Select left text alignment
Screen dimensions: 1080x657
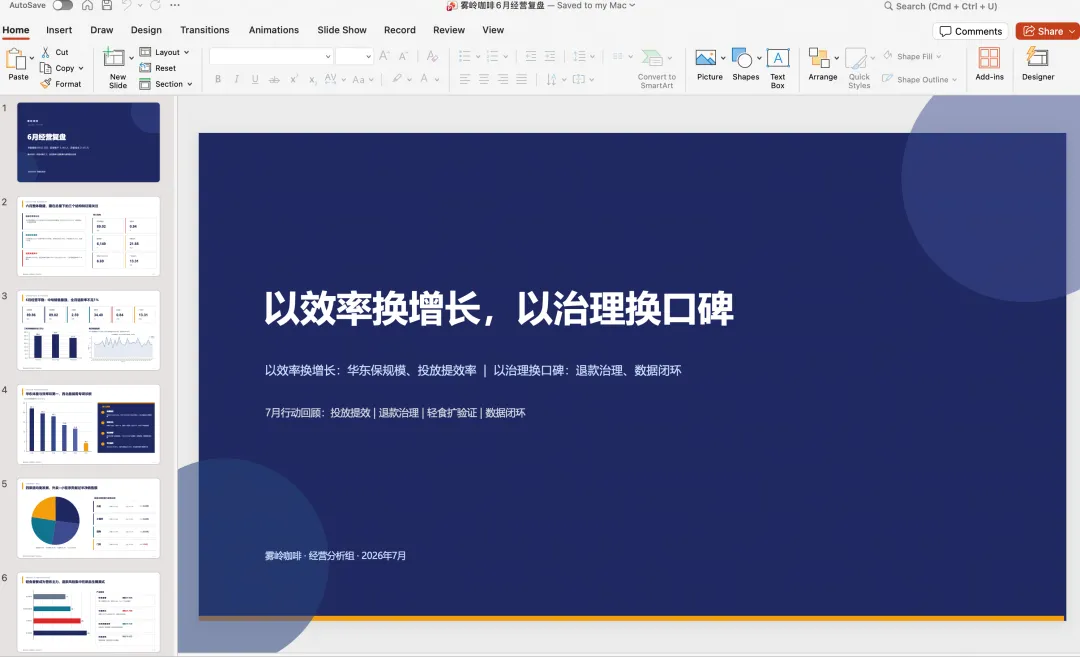465,79
